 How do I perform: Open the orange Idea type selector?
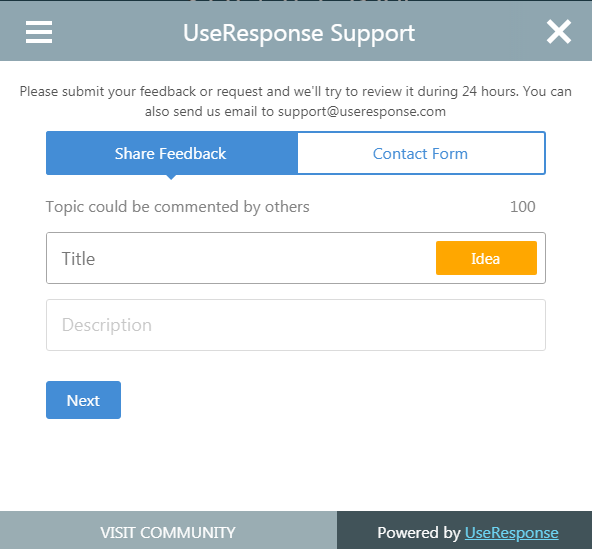click(x=486, y=258)
